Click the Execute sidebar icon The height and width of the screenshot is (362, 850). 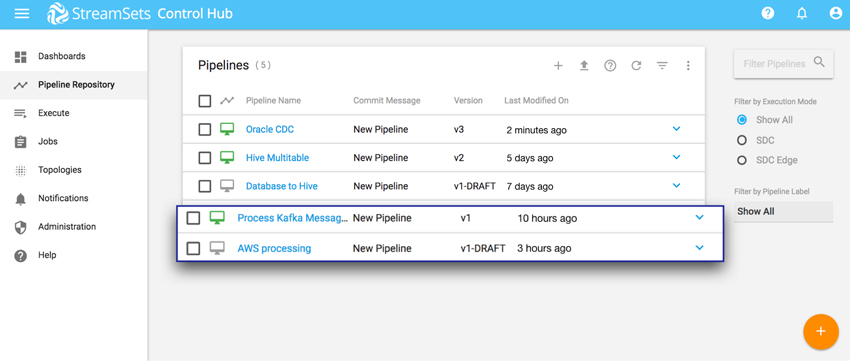[21, 113]
